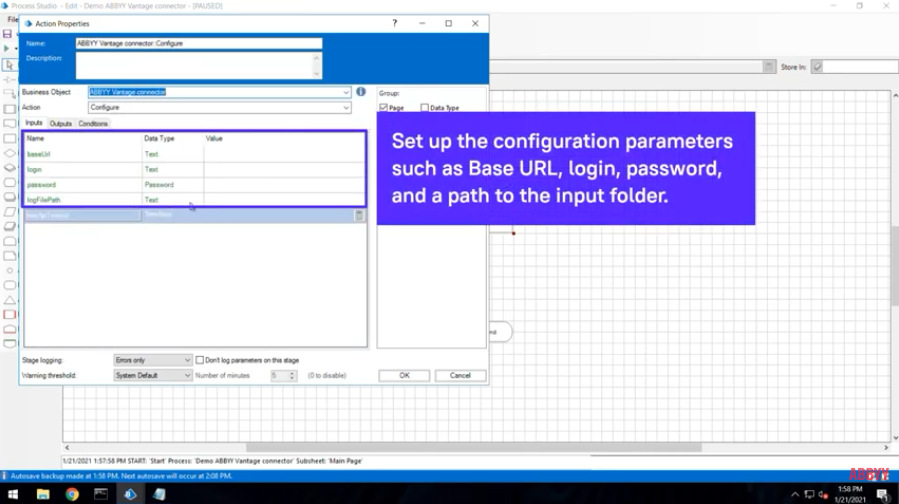Viewport: 899px width, 504px height.
Task: Select the red Exception stage tool
Action: (x=10, y=314)
